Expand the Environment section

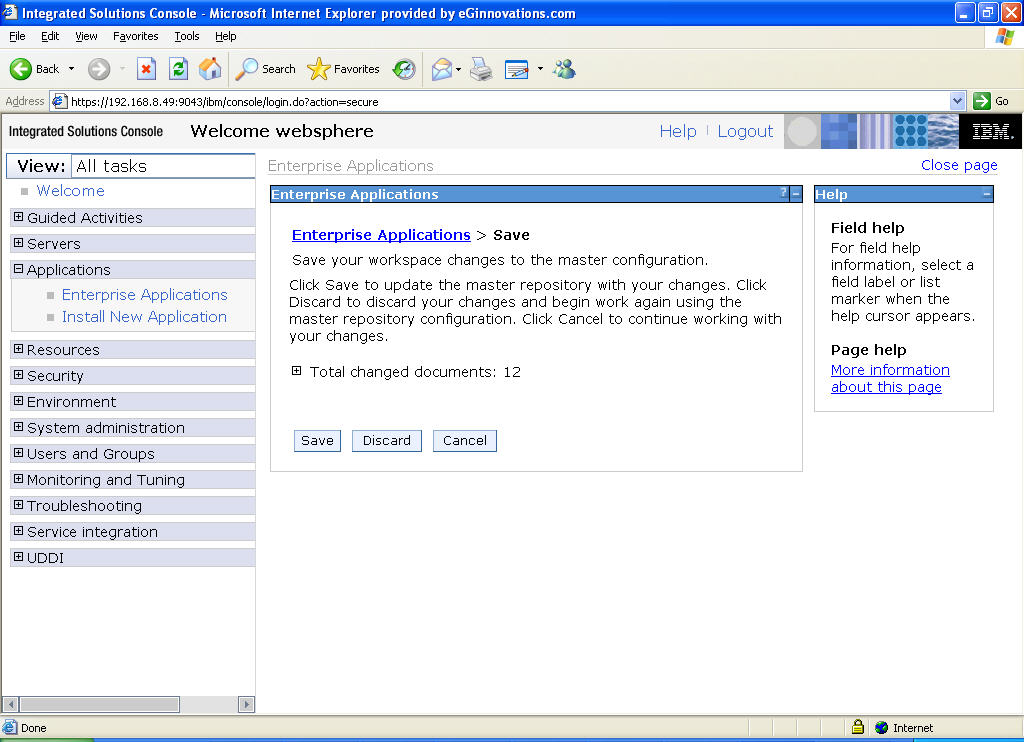click(x=18, y=401)
